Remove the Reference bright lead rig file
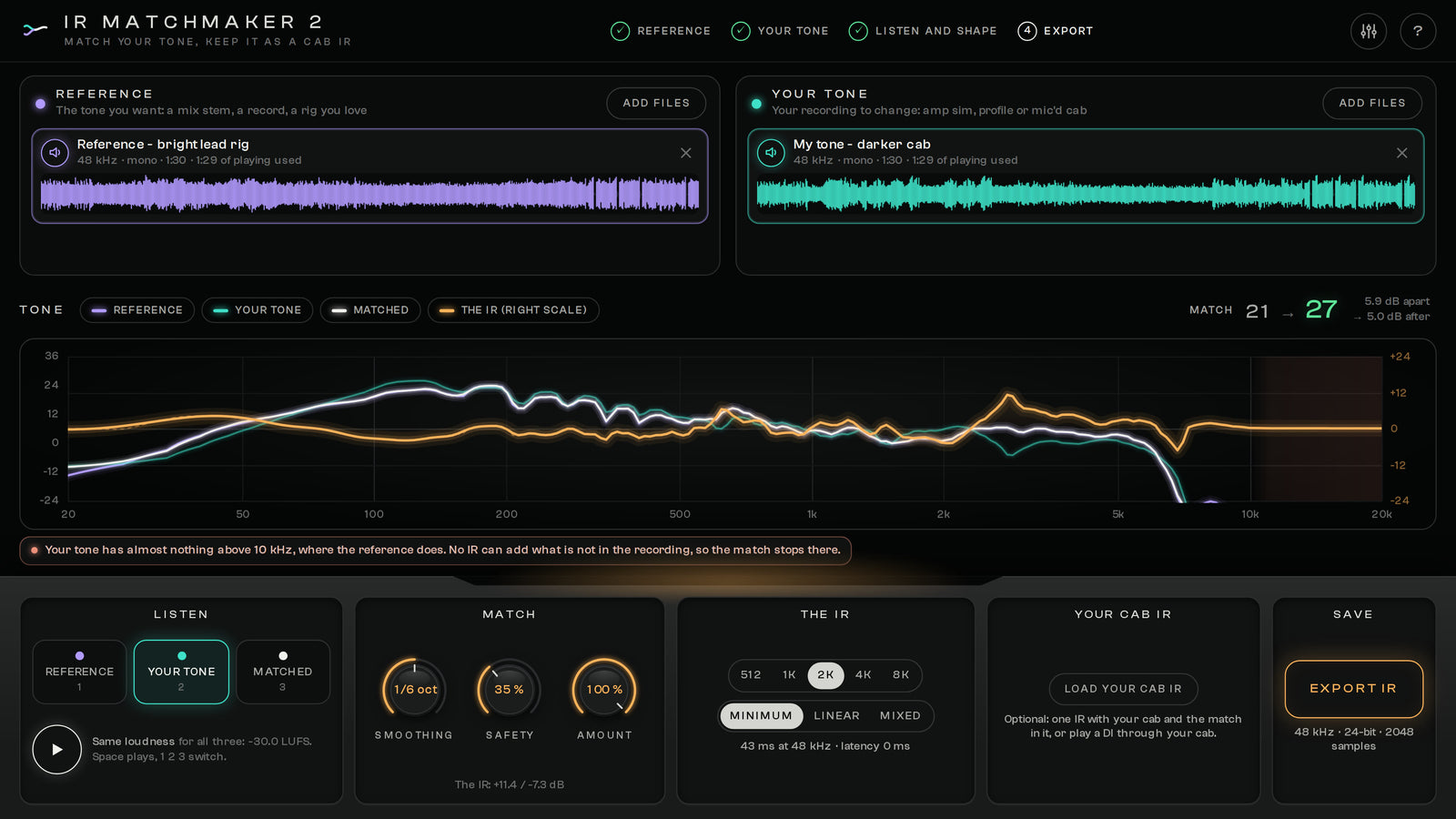 click(686, 153)
